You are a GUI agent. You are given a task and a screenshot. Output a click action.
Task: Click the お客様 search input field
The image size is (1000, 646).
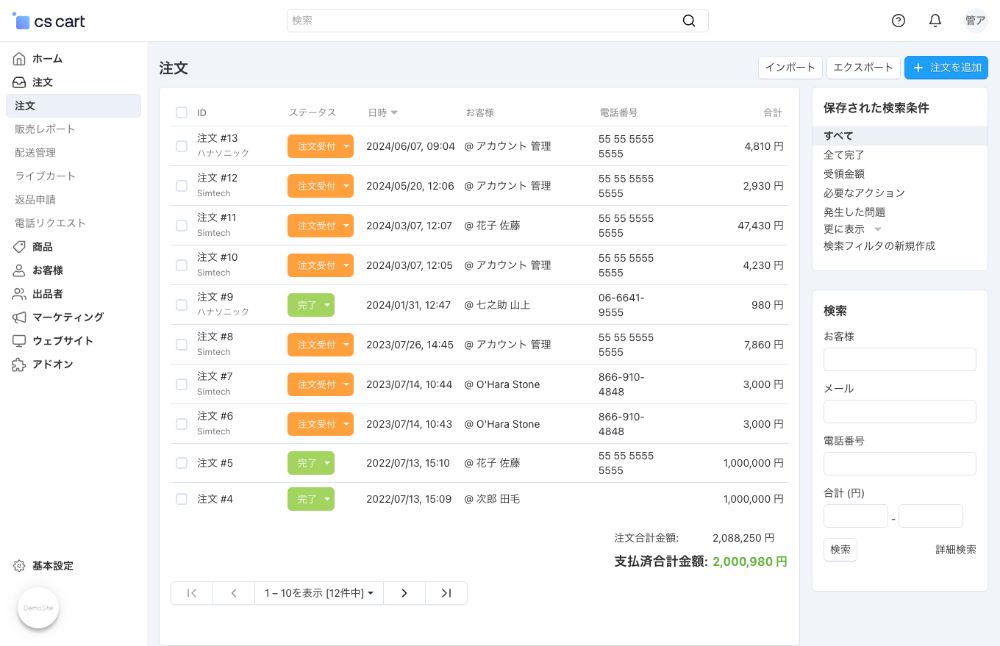click(899, 359)
